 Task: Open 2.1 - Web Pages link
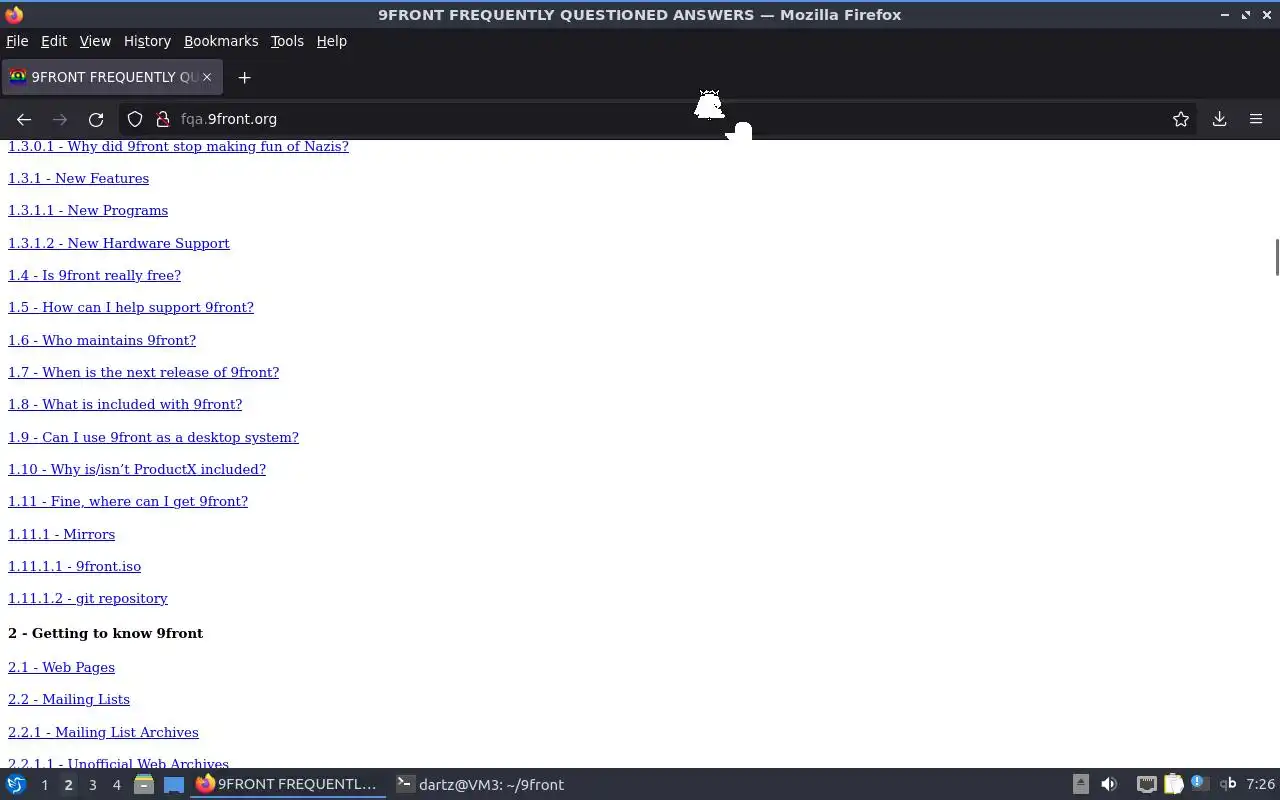(x=61, y=667)
